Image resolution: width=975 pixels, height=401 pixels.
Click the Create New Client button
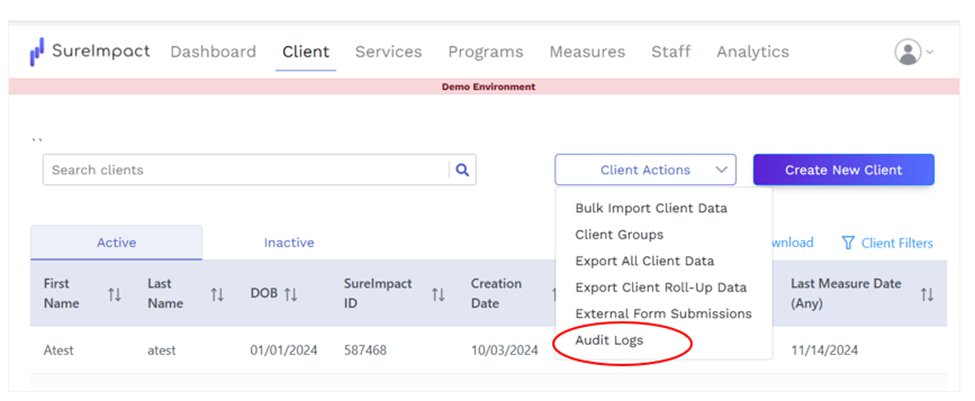pyautogui.click(x=844, y=170)
